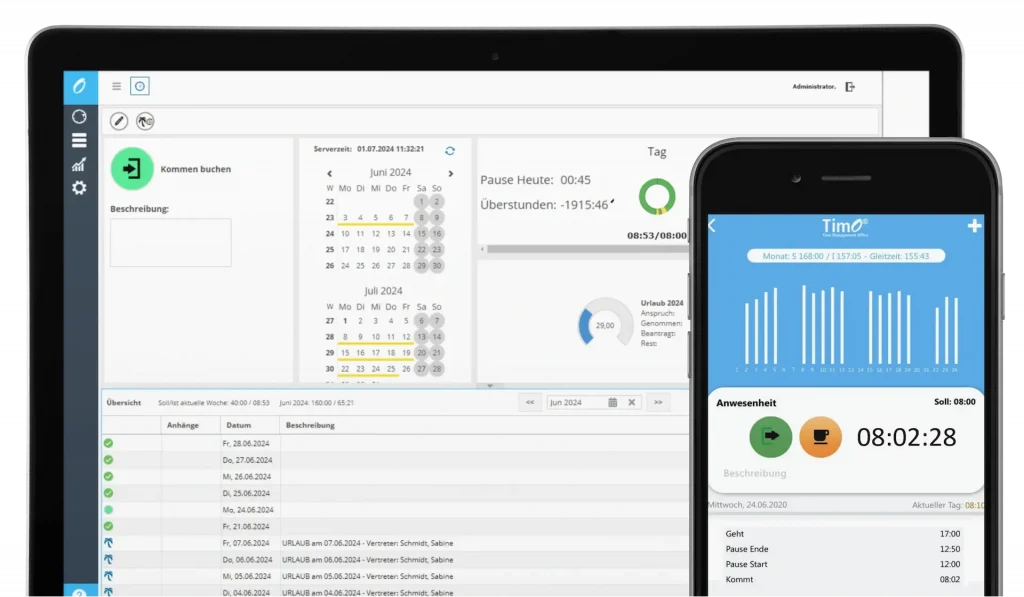1024x597 pixels.
Task: Click the pencil edit icon in toolbar
Action: point(119,121)
